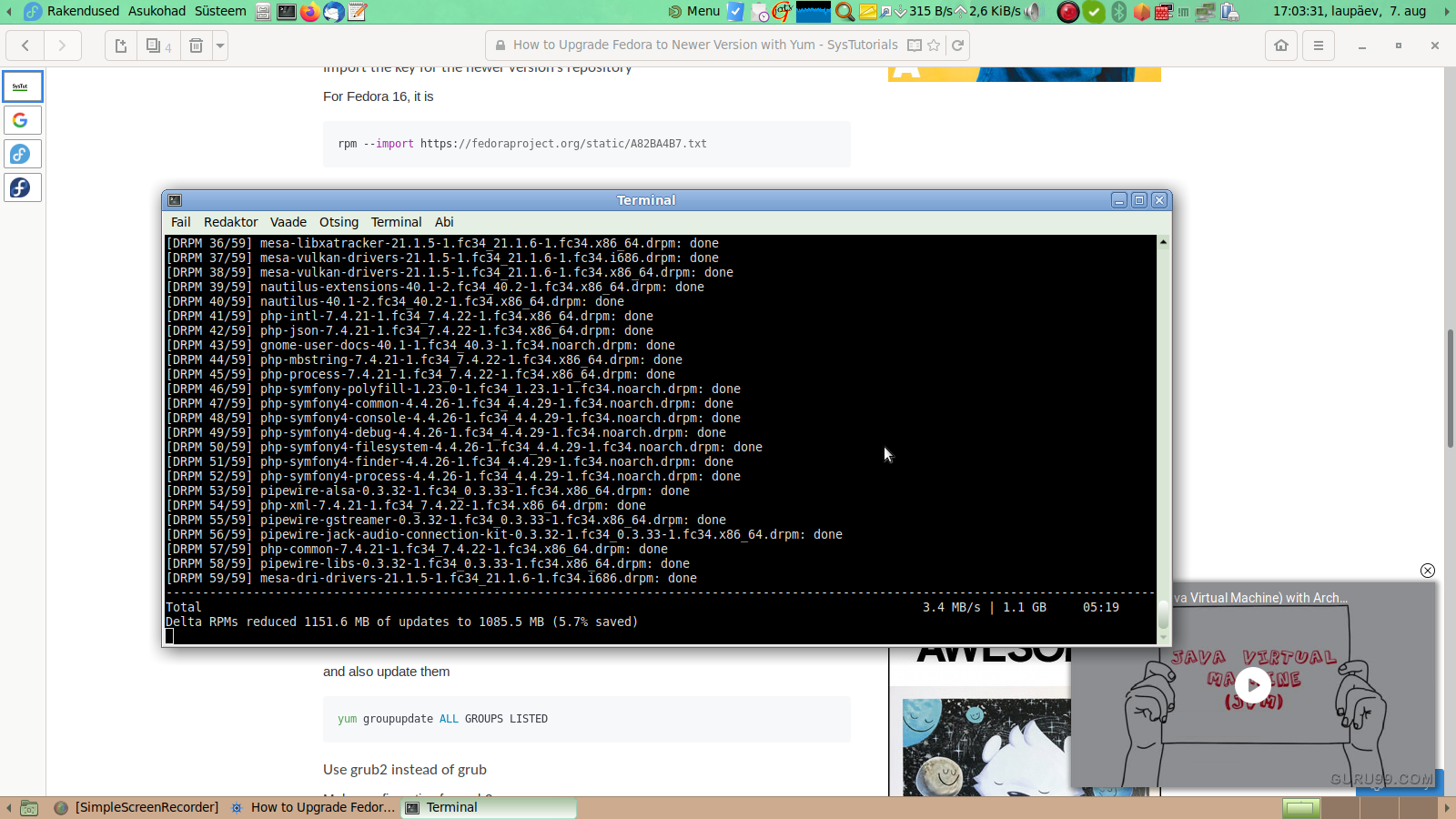Switch to the SysTutorials sidebar tab
Viewport: 1456px width, 819px height.
(23, 86)
